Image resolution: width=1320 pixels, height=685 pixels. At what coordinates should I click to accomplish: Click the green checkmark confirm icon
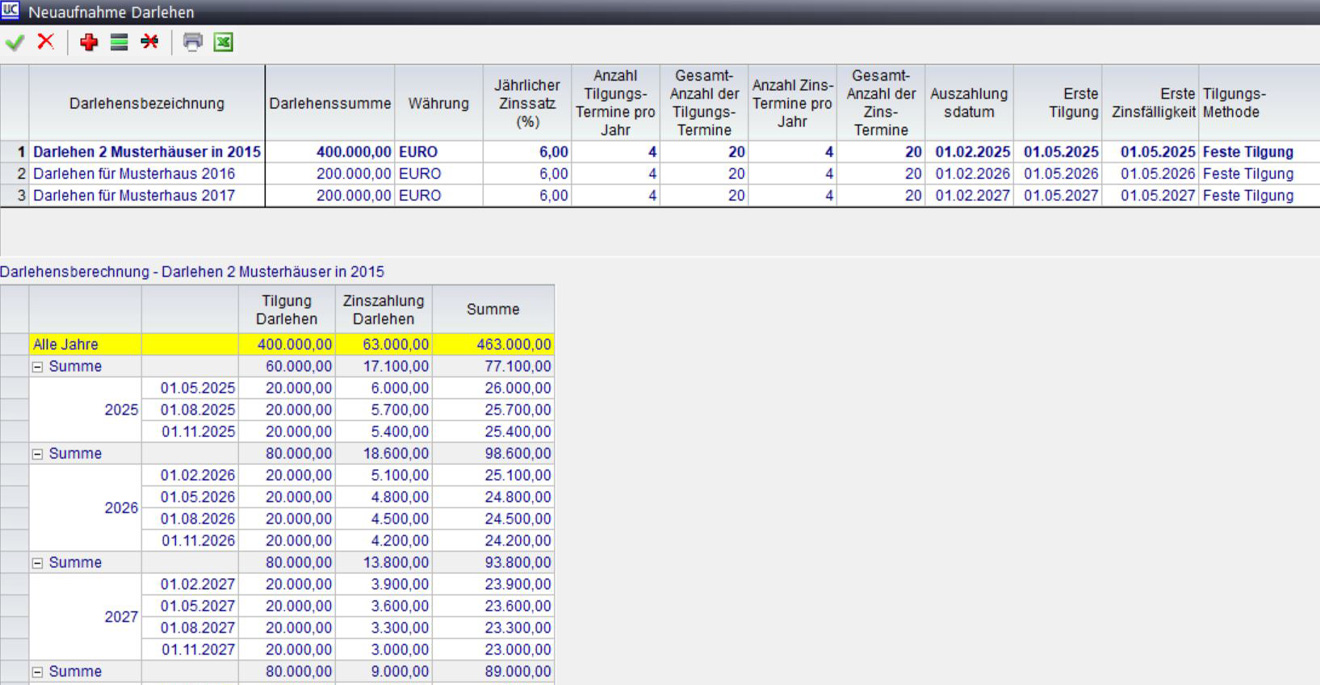click(x=15, y=42)
